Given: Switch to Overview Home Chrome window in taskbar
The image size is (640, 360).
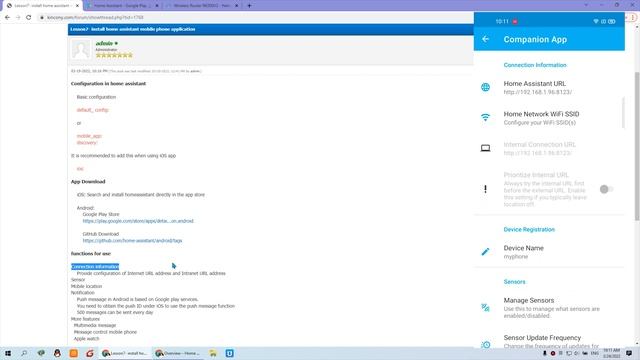Looking at the screenshot, I should click(x=178, y=353).
